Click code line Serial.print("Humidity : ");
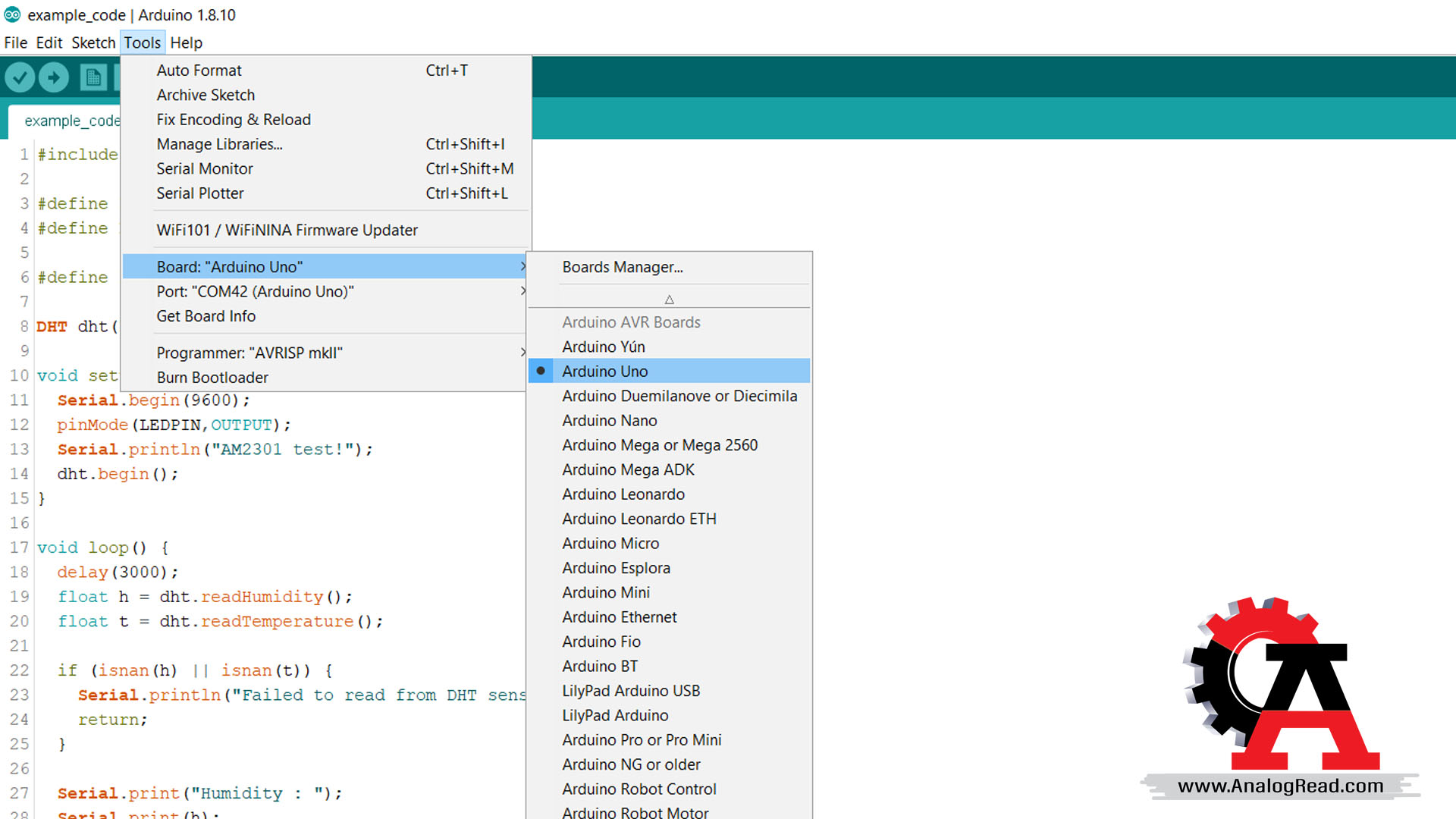The width and height of the screenshot is (1456, 819). [x=199, y=793]
